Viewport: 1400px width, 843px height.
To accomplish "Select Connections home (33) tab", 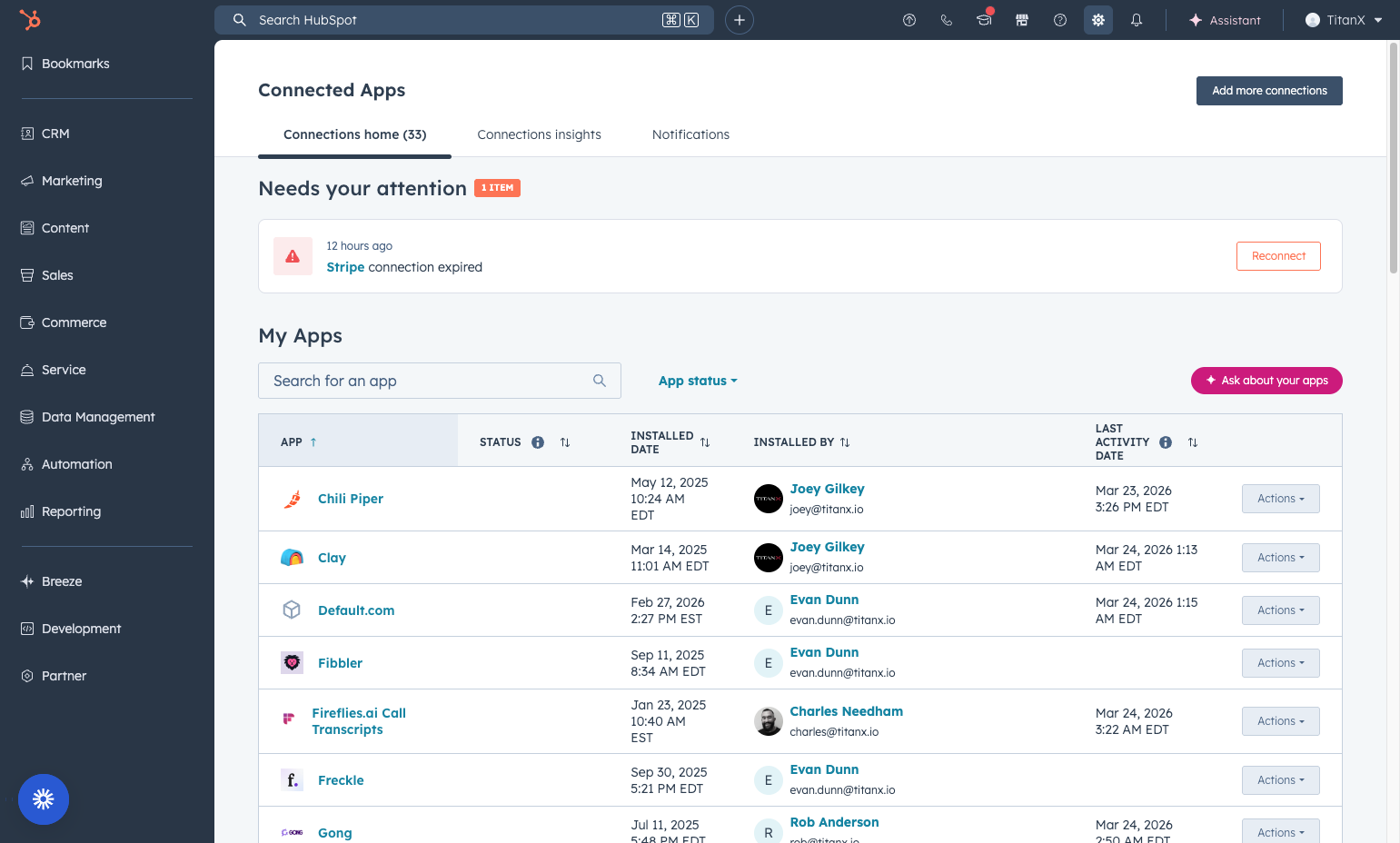I will point(355,134).
